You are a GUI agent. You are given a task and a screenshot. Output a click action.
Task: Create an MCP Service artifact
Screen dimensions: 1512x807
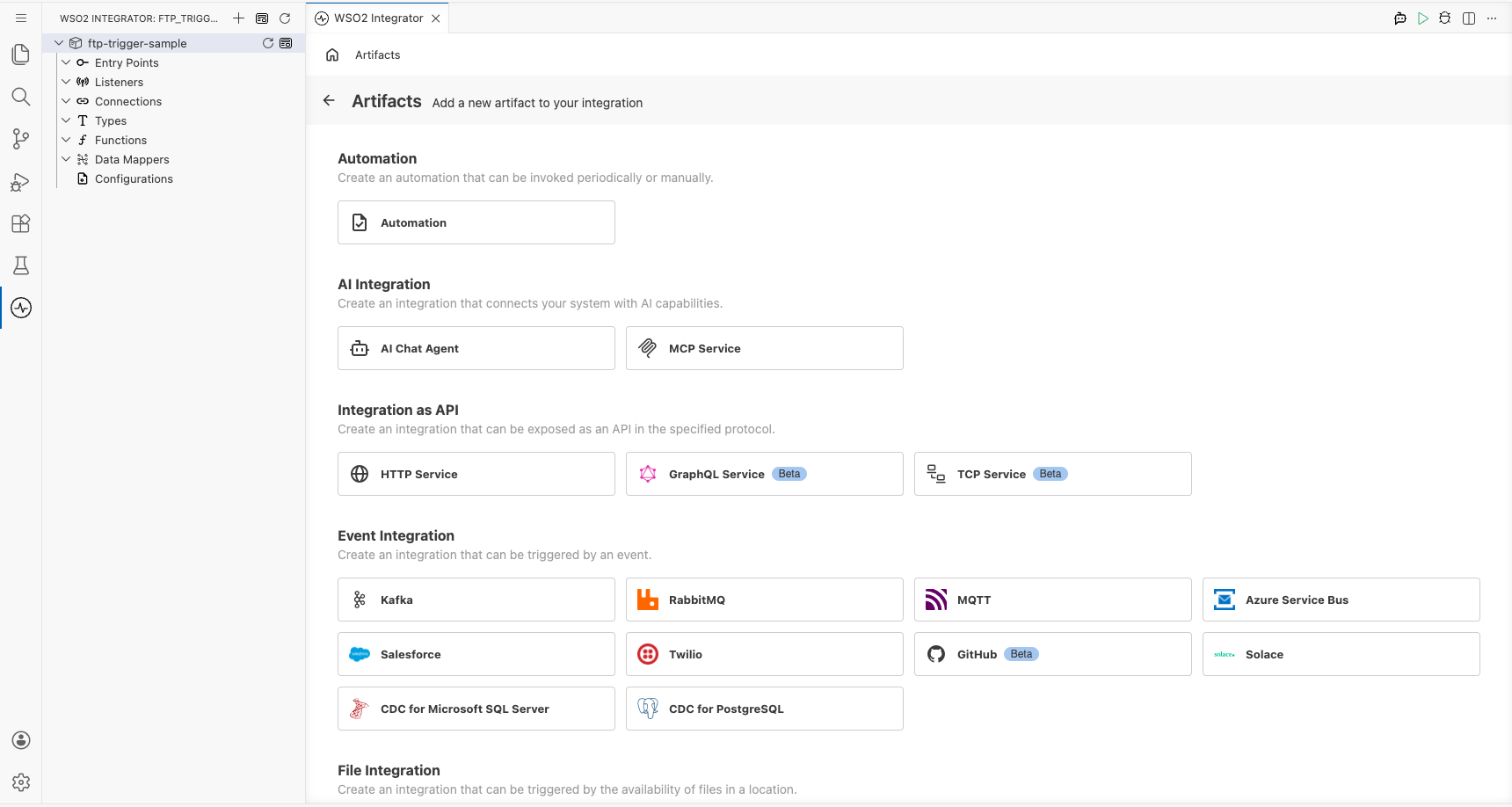tap(765, 348)
